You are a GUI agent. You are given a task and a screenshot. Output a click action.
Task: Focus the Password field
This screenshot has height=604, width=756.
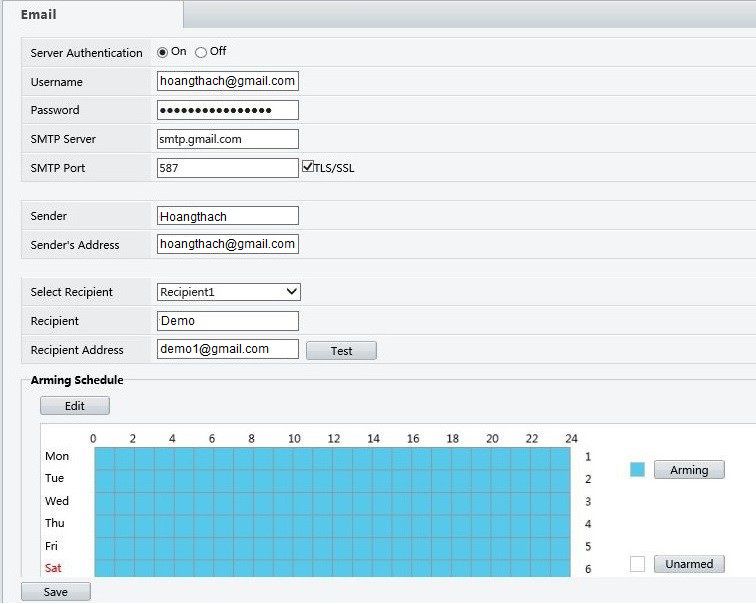[x=228, y=110]
